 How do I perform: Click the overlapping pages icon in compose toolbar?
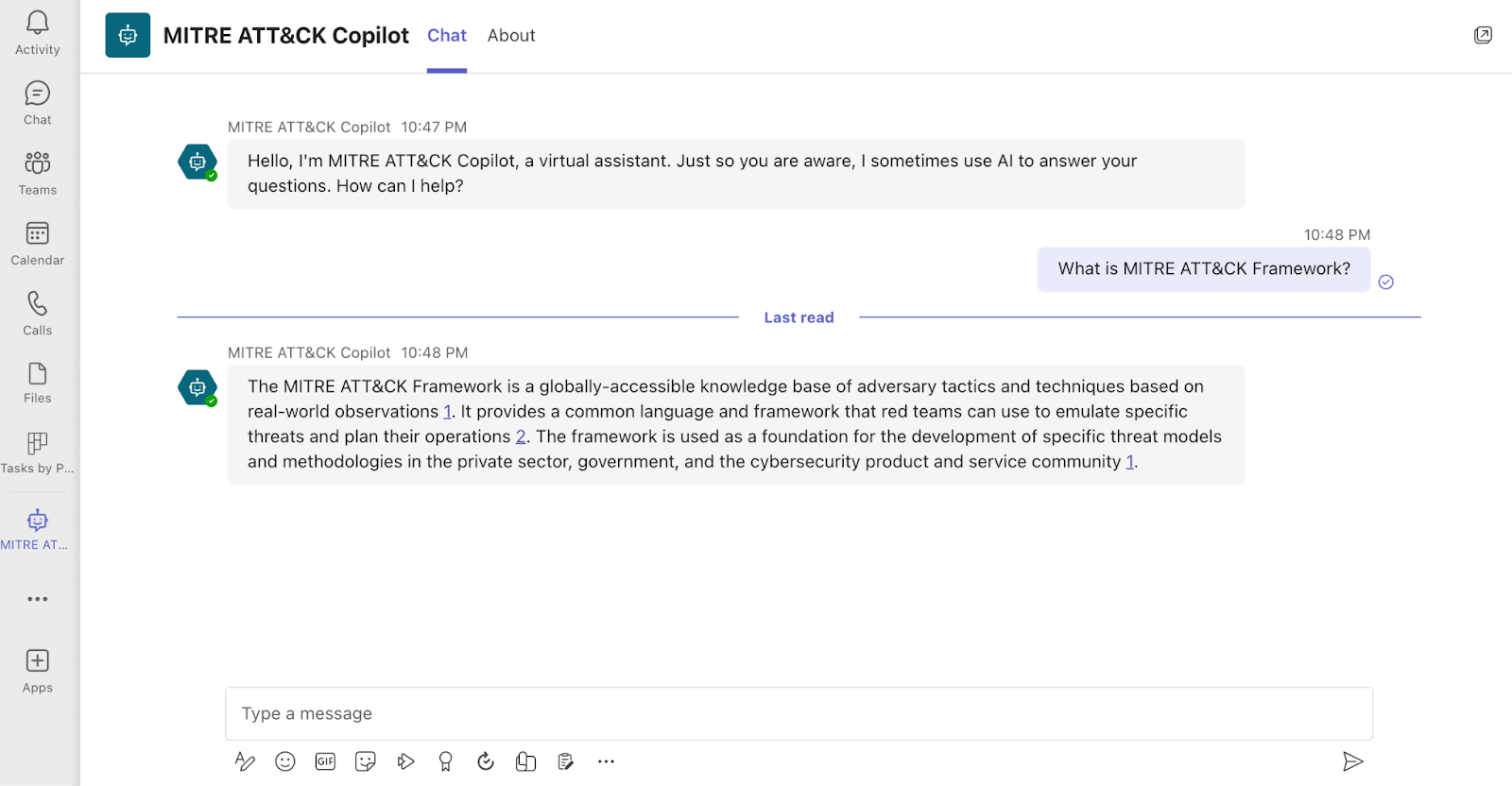526,761
